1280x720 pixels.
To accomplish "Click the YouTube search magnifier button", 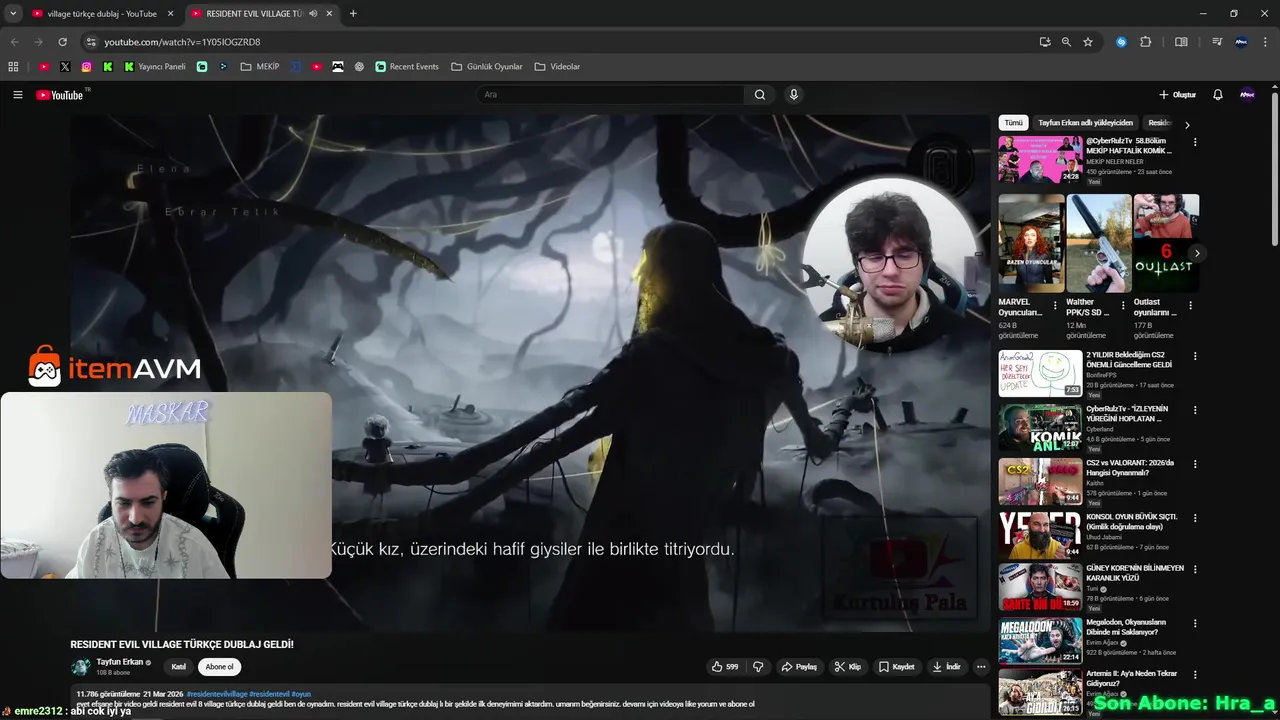I will pyautogui.click(x=760, y=95).
